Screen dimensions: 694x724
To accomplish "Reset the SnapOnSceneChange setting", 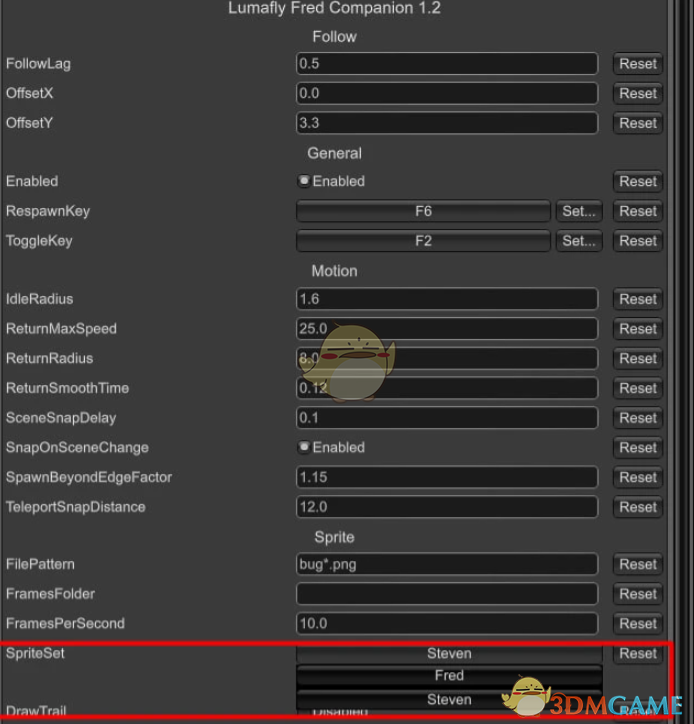I will click(x=638, y=447).
